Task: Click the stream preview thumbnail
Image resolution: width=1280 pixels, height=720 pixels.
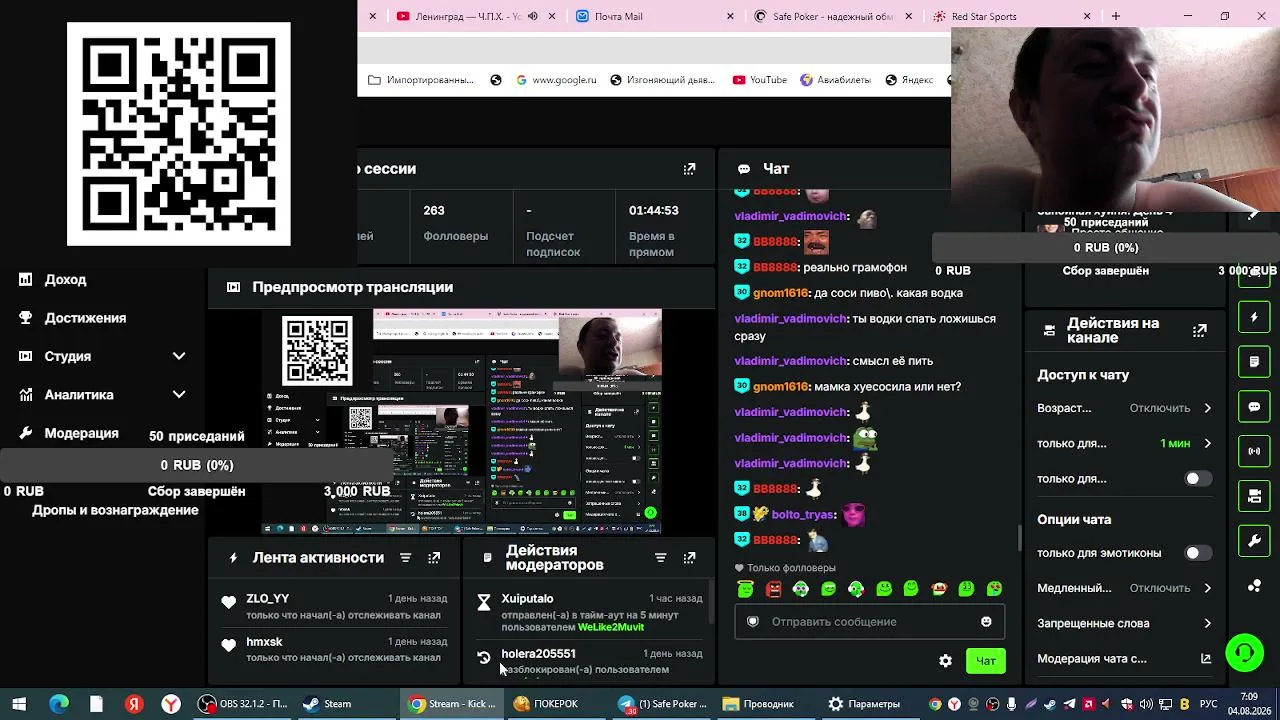Action: pyautogui.click(x=462, y=421)
